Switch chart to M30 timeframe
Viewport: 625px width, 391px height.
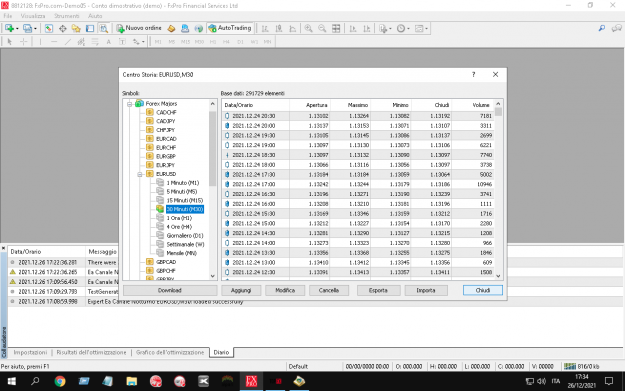point(199,41)
